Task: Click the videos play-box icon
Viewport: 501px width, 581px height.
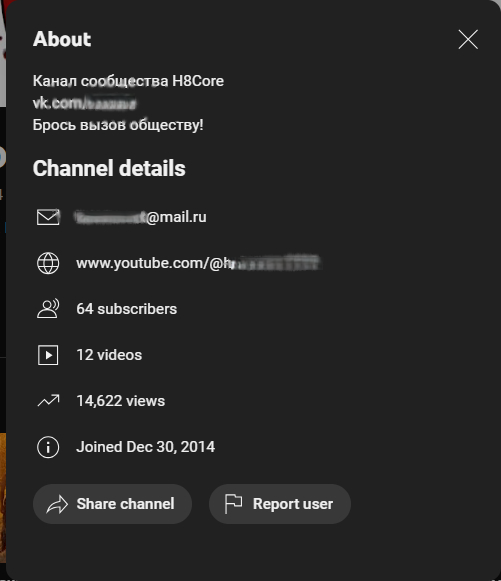Action: (x=48, y=355)
